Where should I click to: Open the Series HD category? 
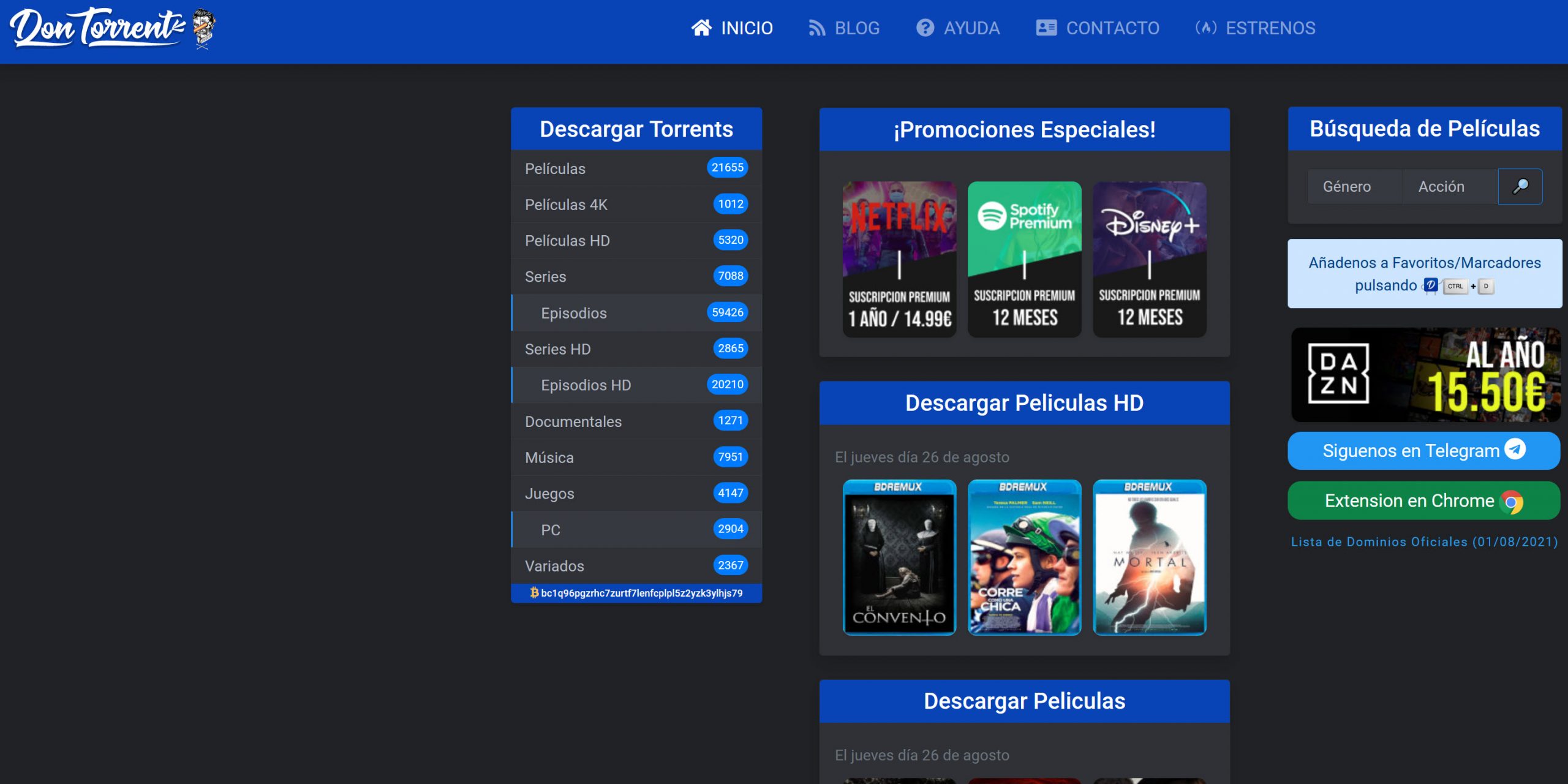click(x=636, y=349)
